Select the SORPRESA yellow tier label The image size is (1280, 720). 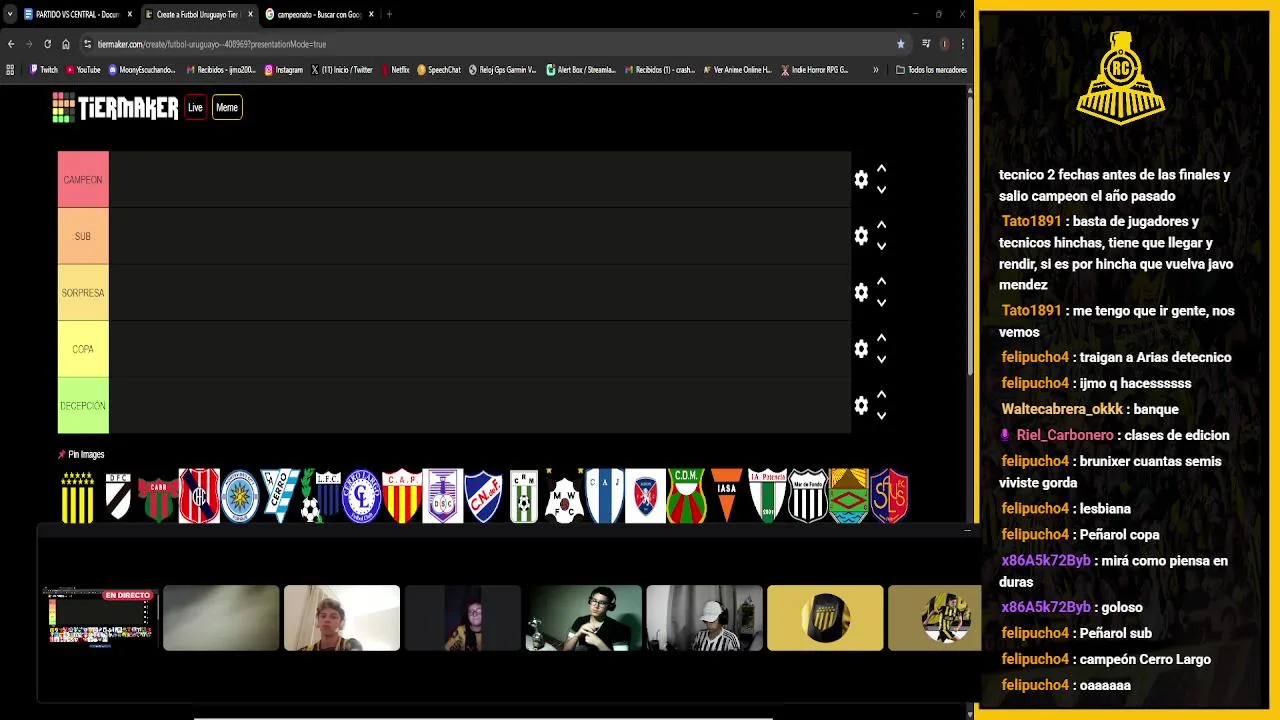pyautogui.click(x=83, y=293)
